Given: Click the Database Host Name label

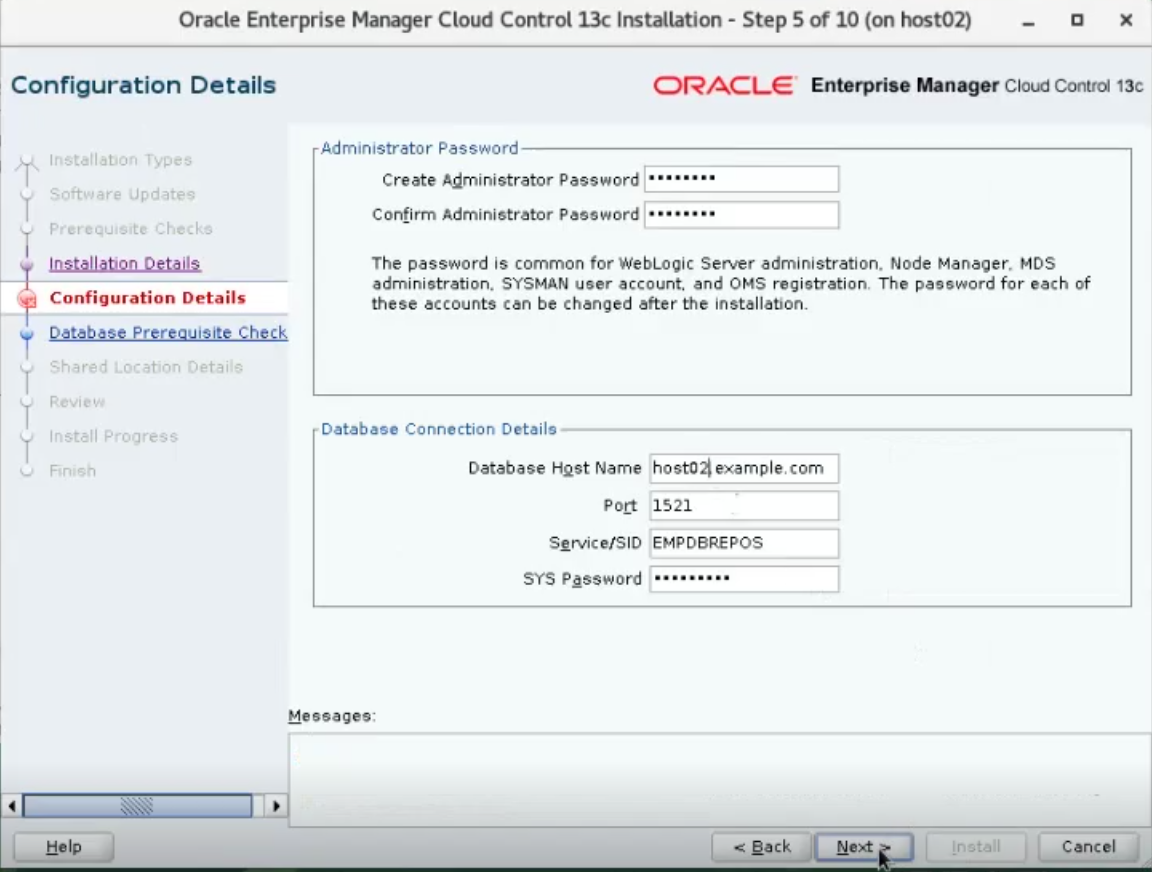Looking at the screenshot, I should (555, 468).
